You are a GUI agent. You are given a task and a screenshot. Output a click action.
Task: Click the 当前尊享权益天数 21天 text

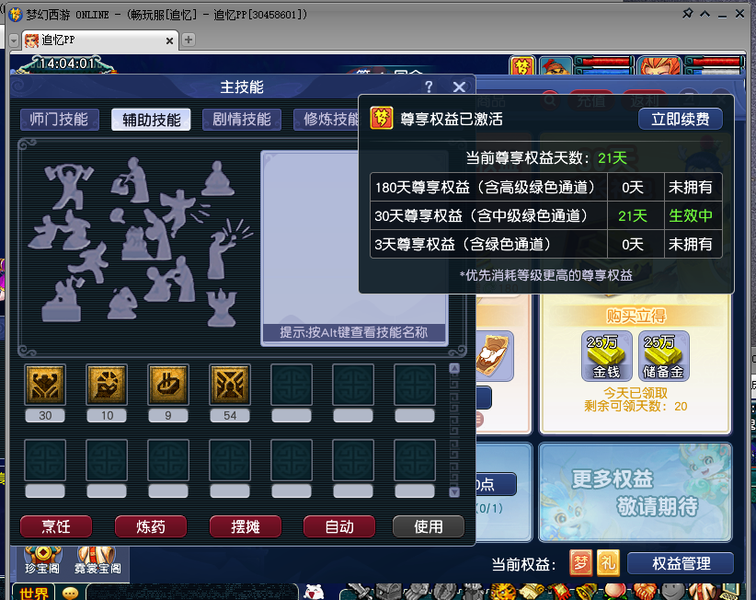[546, 158]
